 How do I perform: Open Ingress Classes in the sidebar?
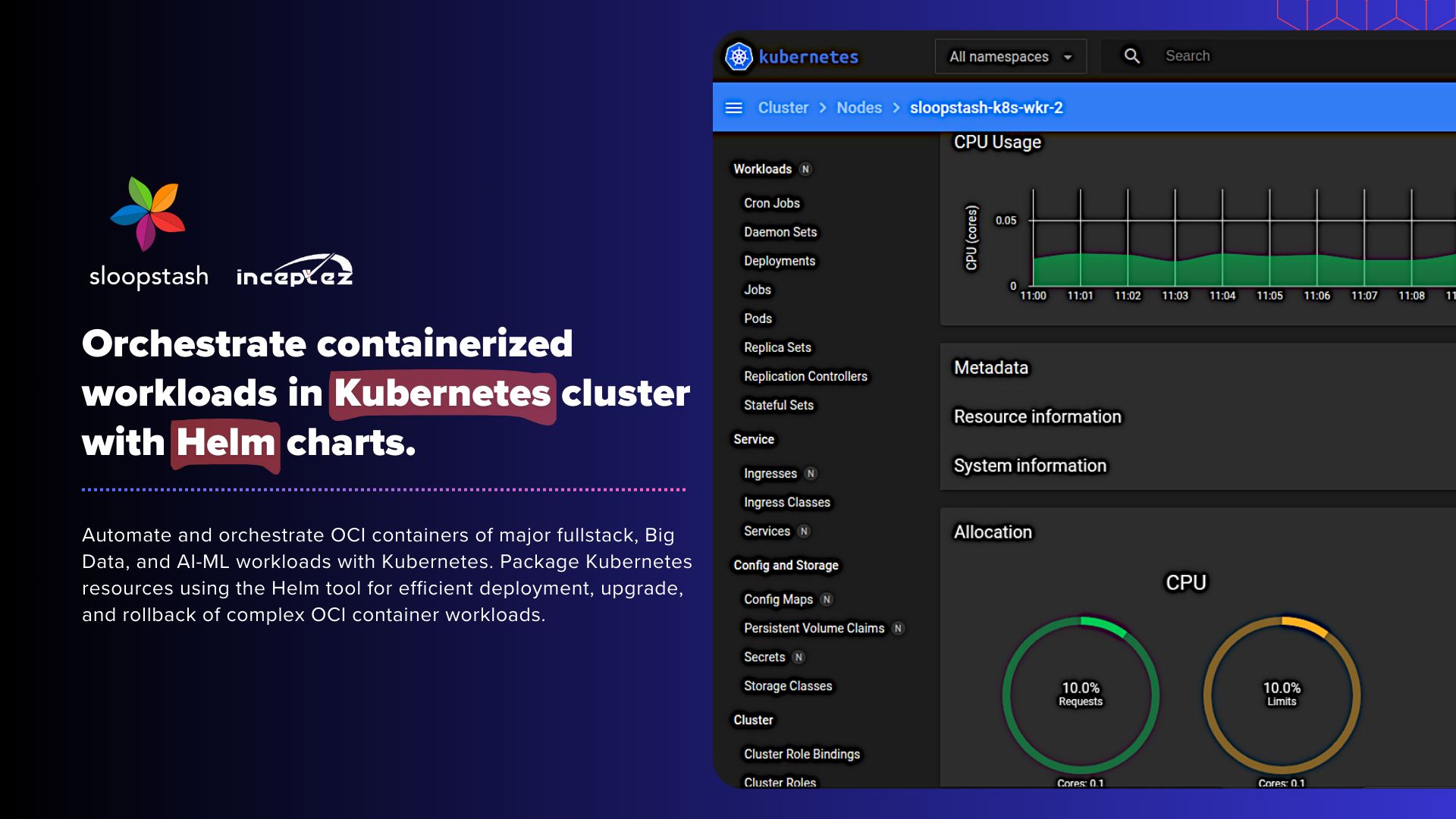pyautogui.click(x=787, y=502)
